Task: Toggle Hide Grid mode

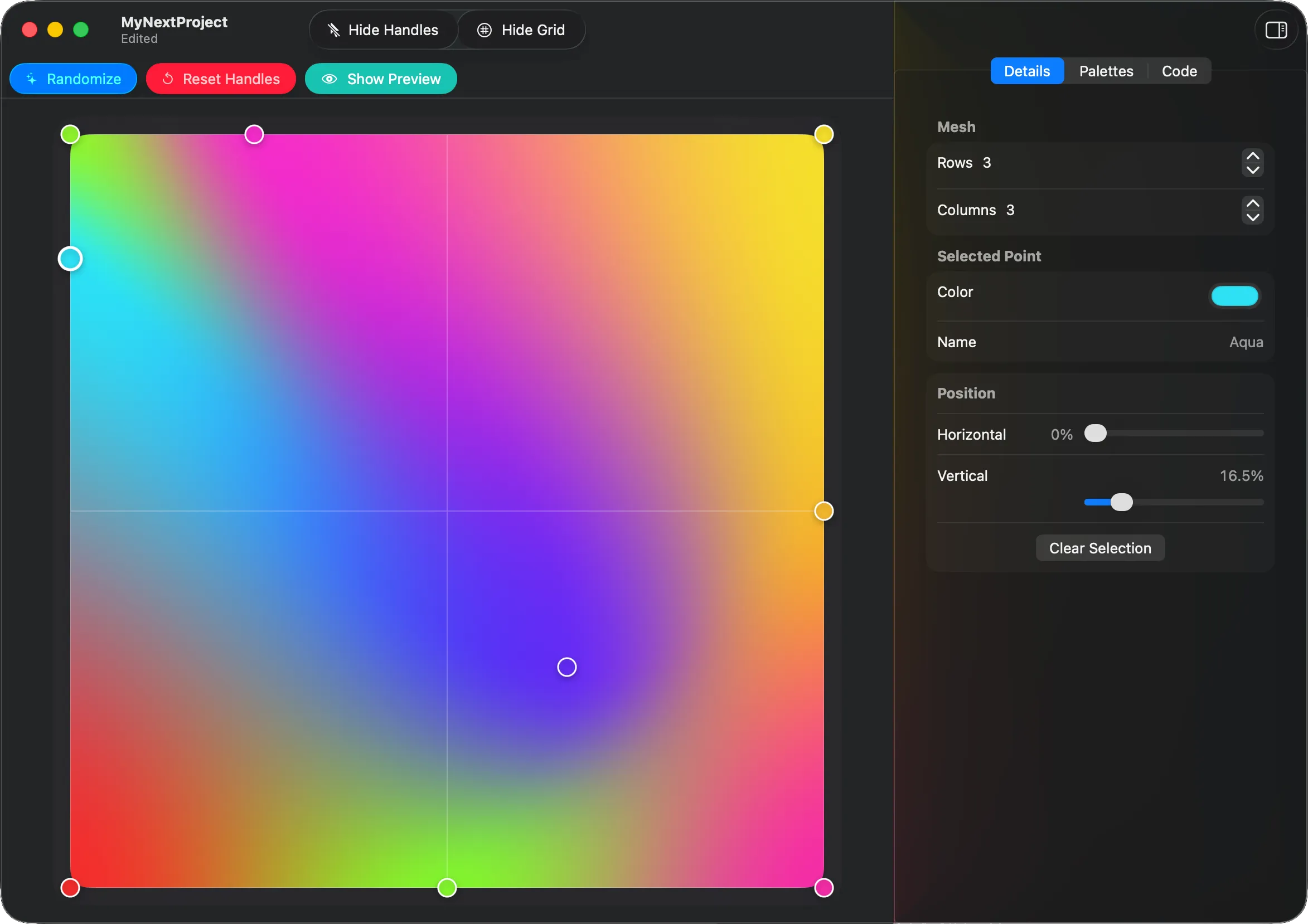Action: (521, 30)
